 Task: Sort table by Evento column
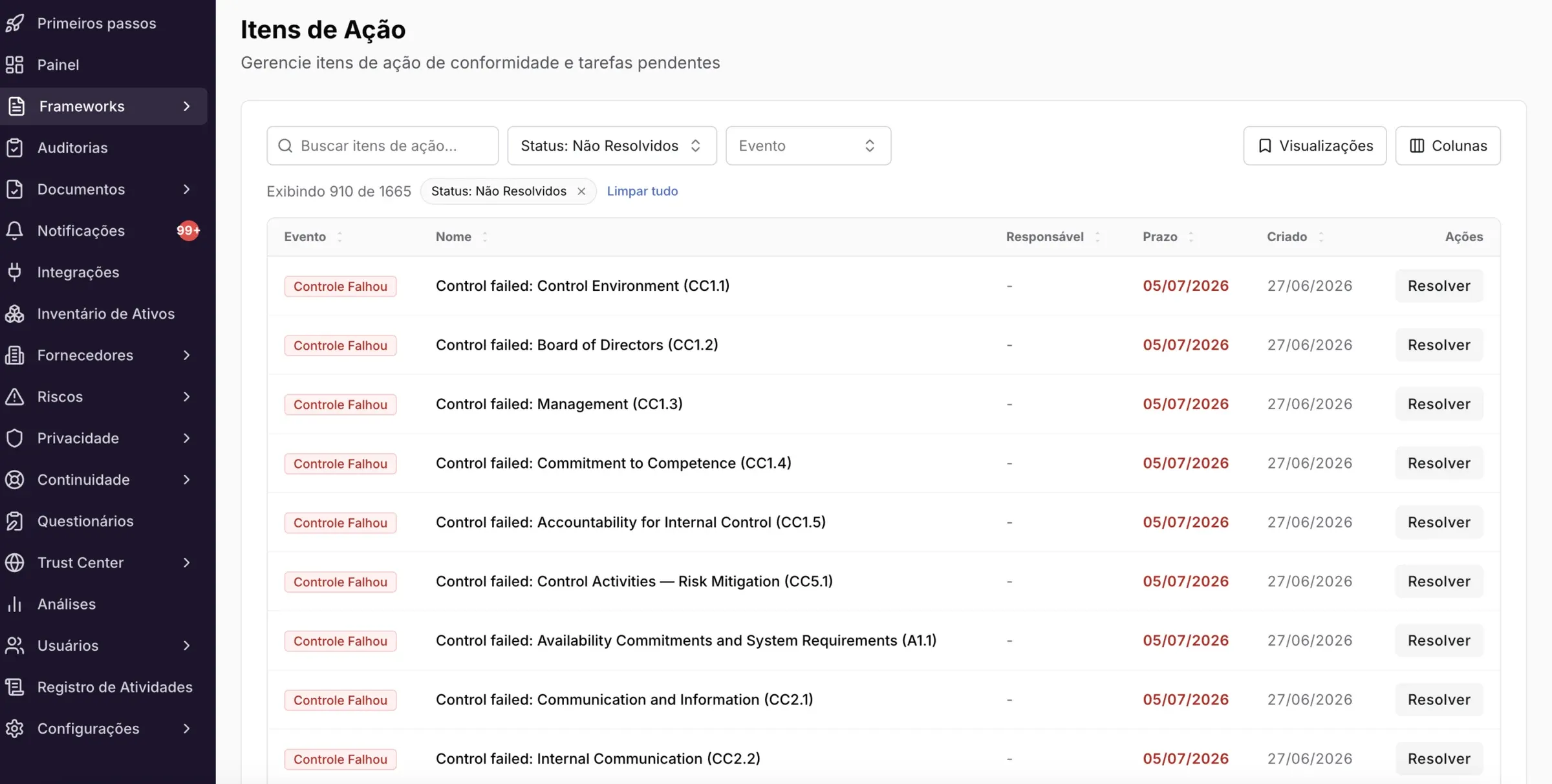(339, 237)
